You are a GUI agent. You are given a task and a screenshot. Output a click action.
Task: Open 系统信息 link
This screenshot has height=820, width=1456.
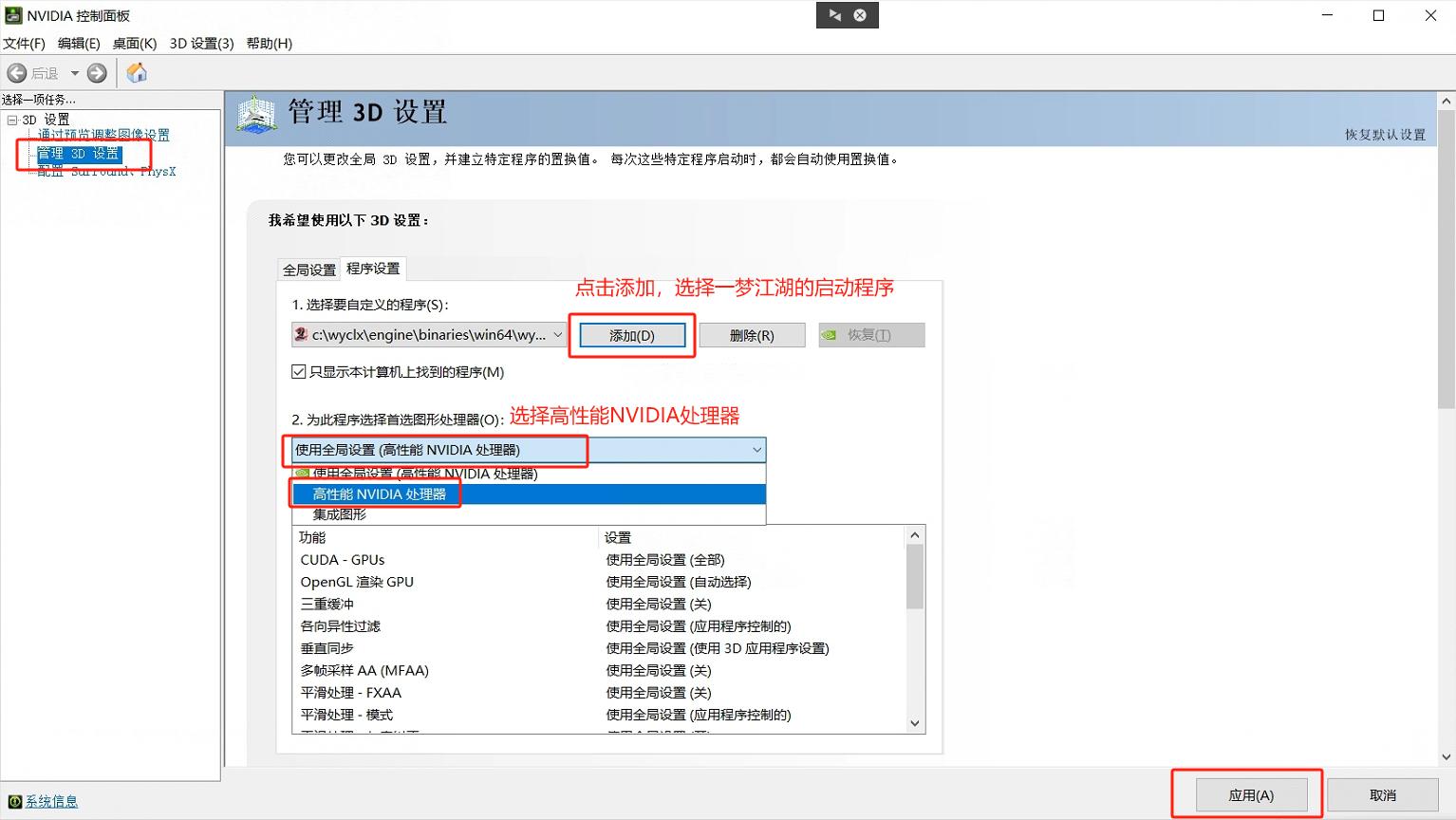51,802
